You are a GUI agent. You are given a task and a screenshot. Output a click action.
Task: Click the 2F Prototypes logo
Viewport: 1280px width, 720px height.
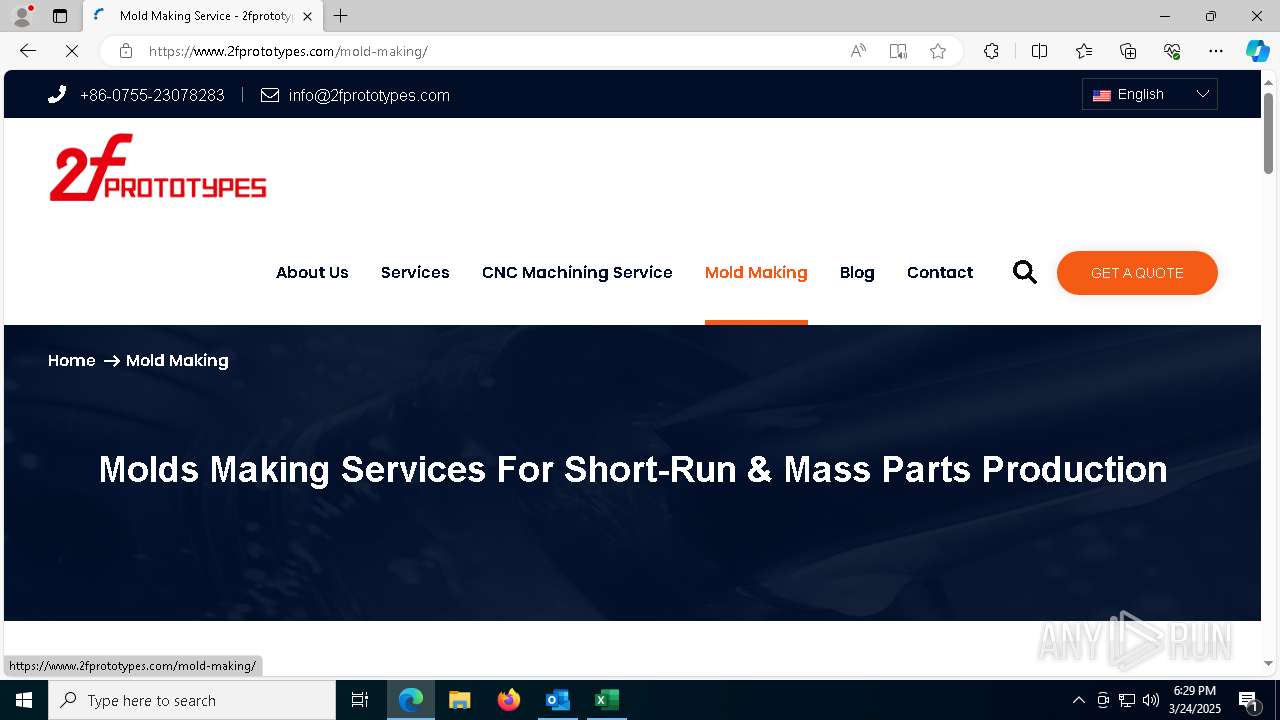pos(158,168)
